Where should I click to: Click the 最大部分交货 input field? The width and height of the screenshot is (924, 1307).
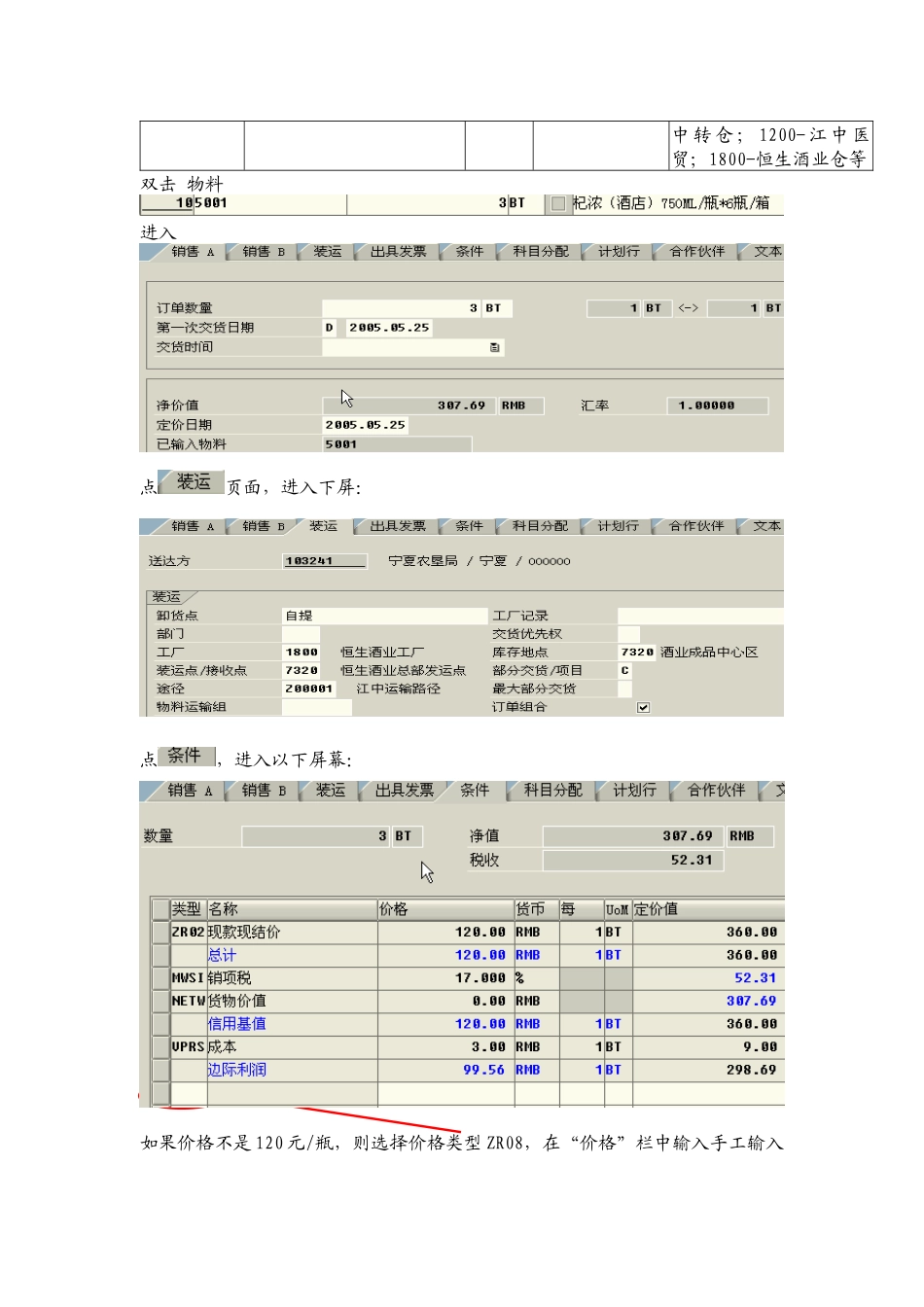[x=624, y=689]
